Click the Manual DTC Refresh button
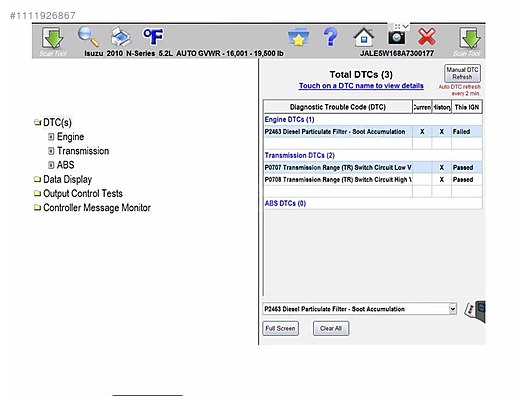 (462, 73)
